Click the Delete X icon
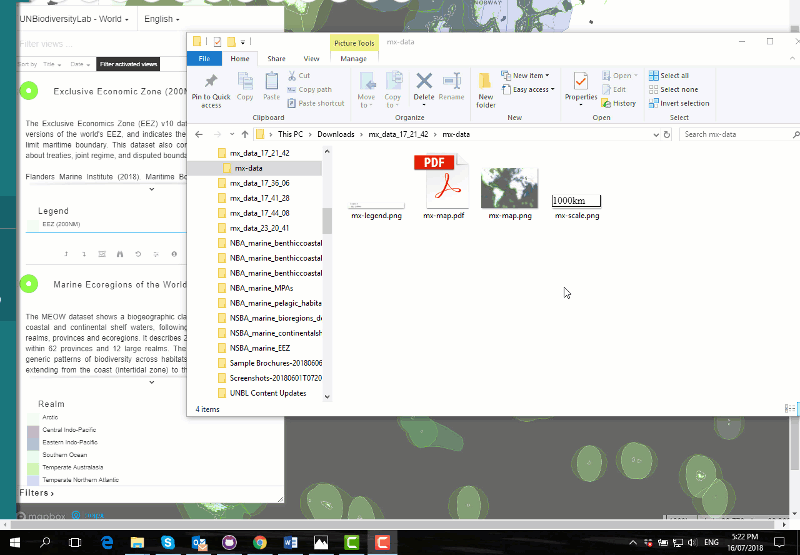Viewport: 800px width, 555px height. click(424, 81)
